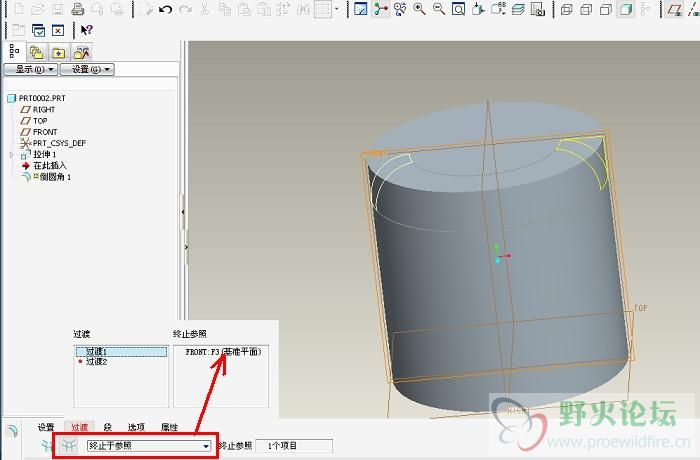Open the 属性 tab in the dashboard
700x460 pixels.
click(169, 427)
